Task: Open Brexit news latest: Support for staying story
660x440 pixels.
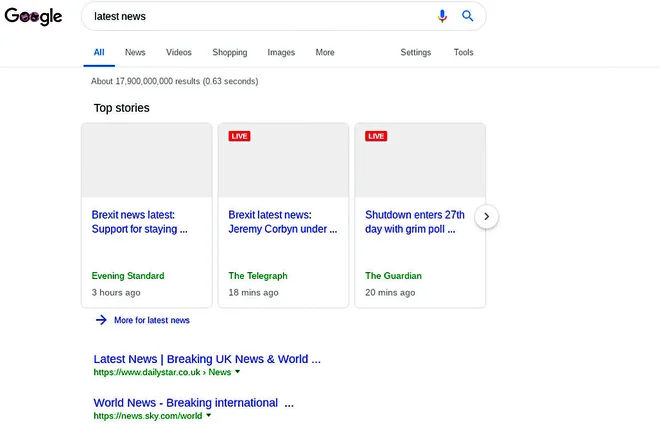Action: 139,222
